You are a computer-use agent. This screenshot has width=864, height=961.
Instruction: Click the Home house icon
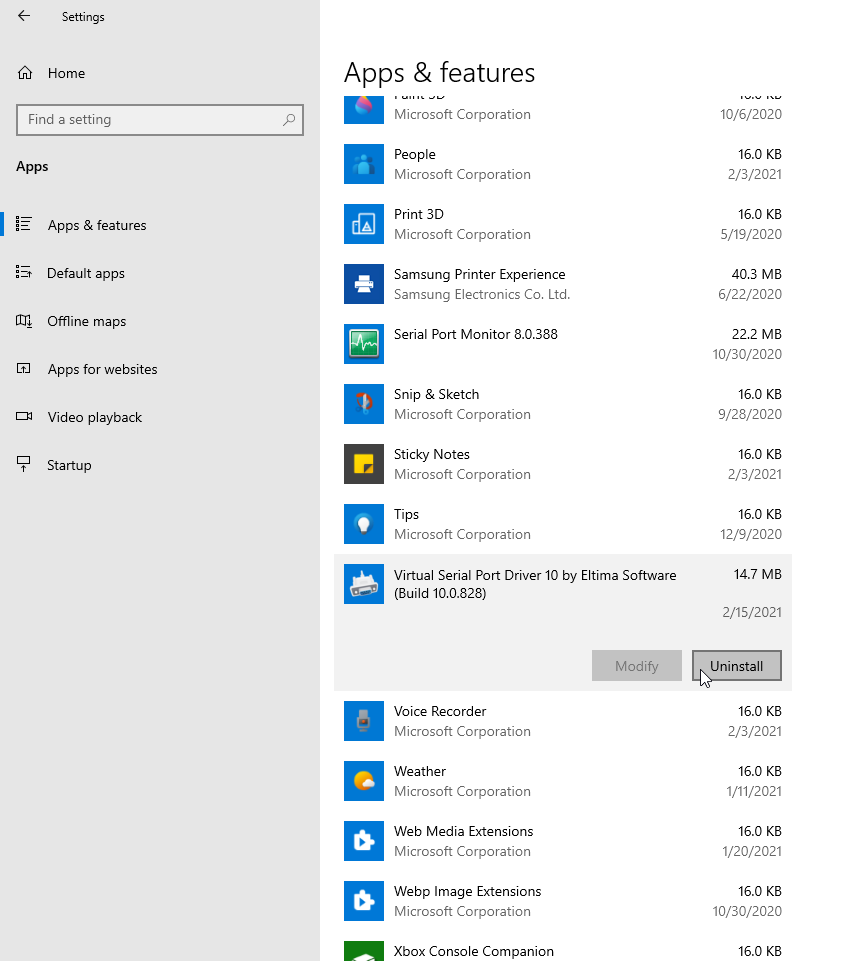(25, 73)
